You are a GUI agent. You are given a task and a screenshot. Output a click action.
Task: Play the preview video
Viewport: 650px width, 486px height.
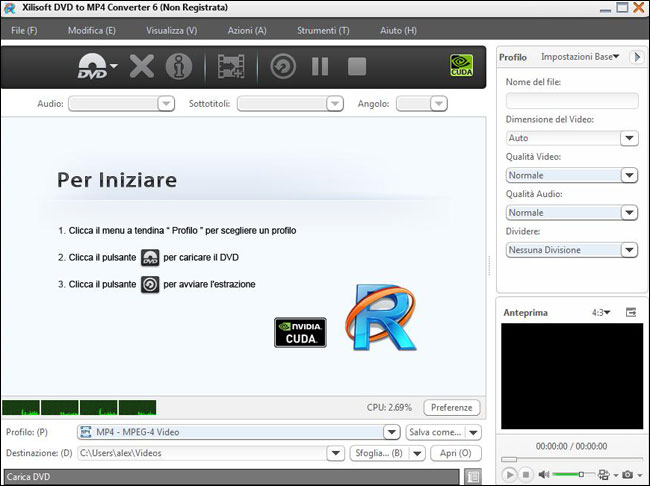510,474
